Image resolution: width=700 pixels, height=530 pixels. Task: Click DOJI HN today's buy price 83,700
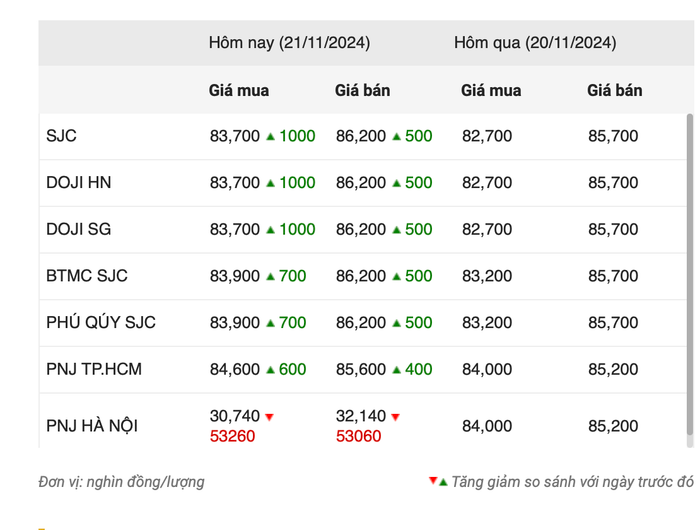[x=235, y=183]
